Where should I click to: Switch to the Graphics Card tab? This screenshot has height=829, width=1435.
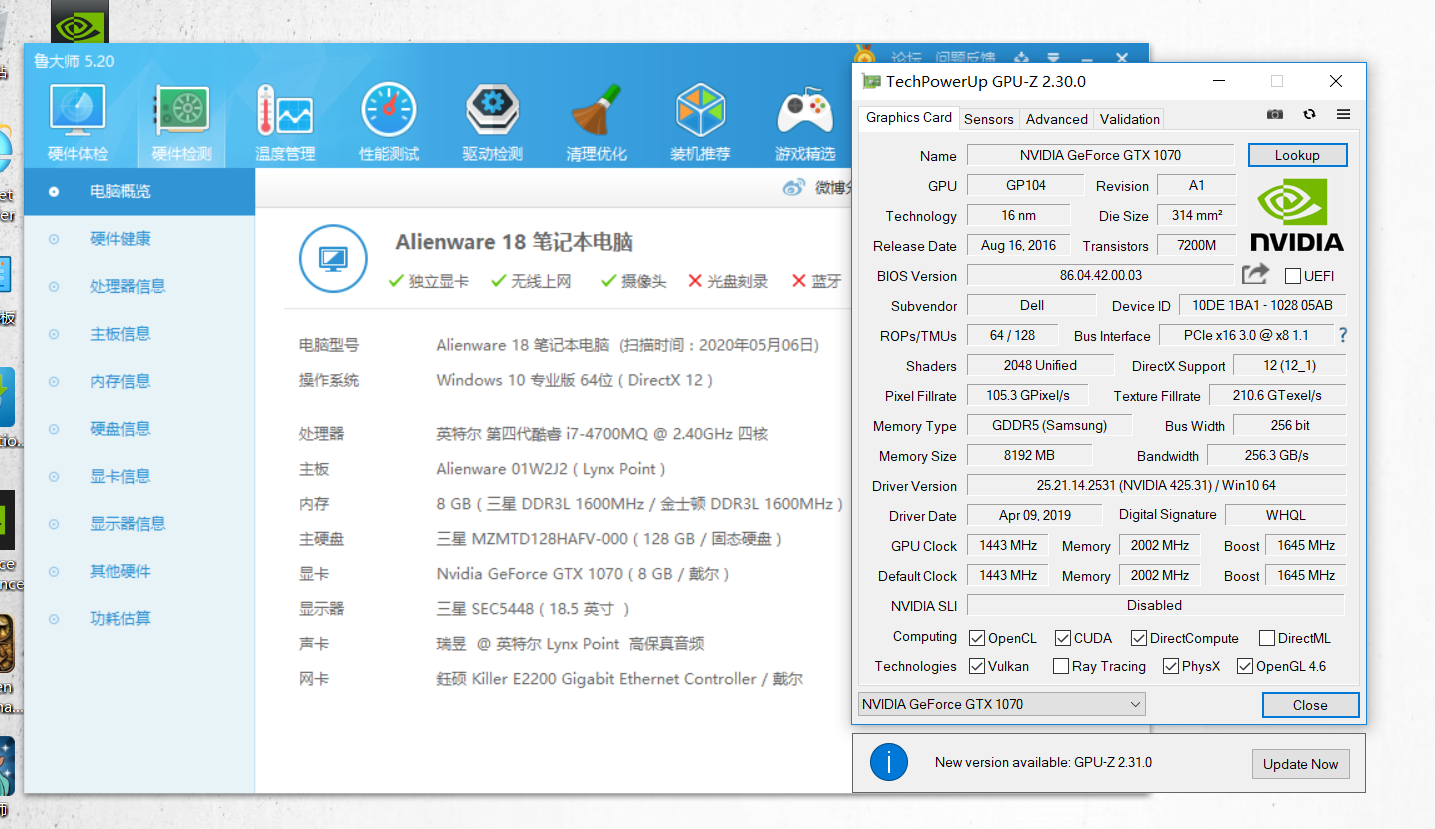(909, 117)
